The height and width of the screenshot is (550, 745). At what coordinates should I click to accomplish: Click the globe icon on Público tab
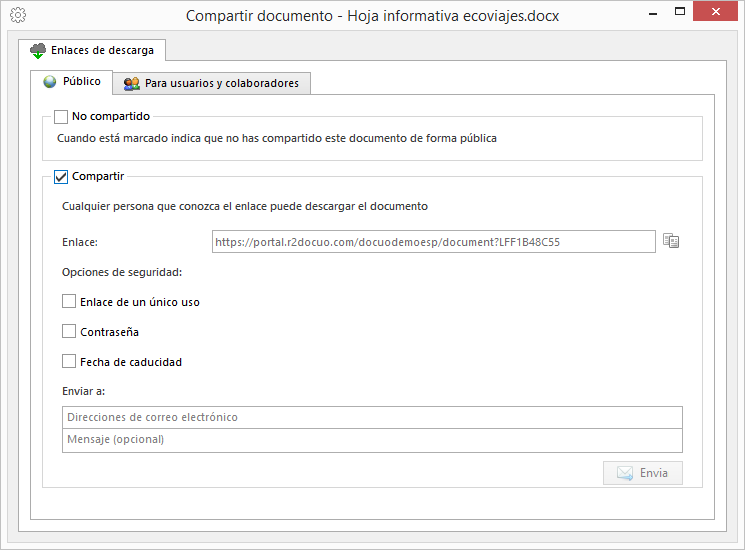(50, 82)
